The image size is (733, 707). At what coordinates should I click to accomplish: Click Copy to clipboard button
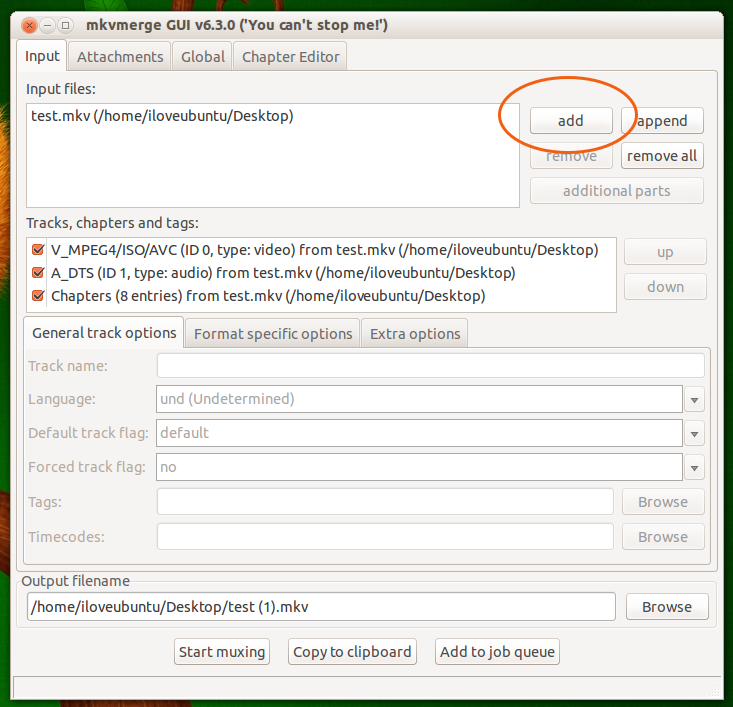(x=352, y=651)
